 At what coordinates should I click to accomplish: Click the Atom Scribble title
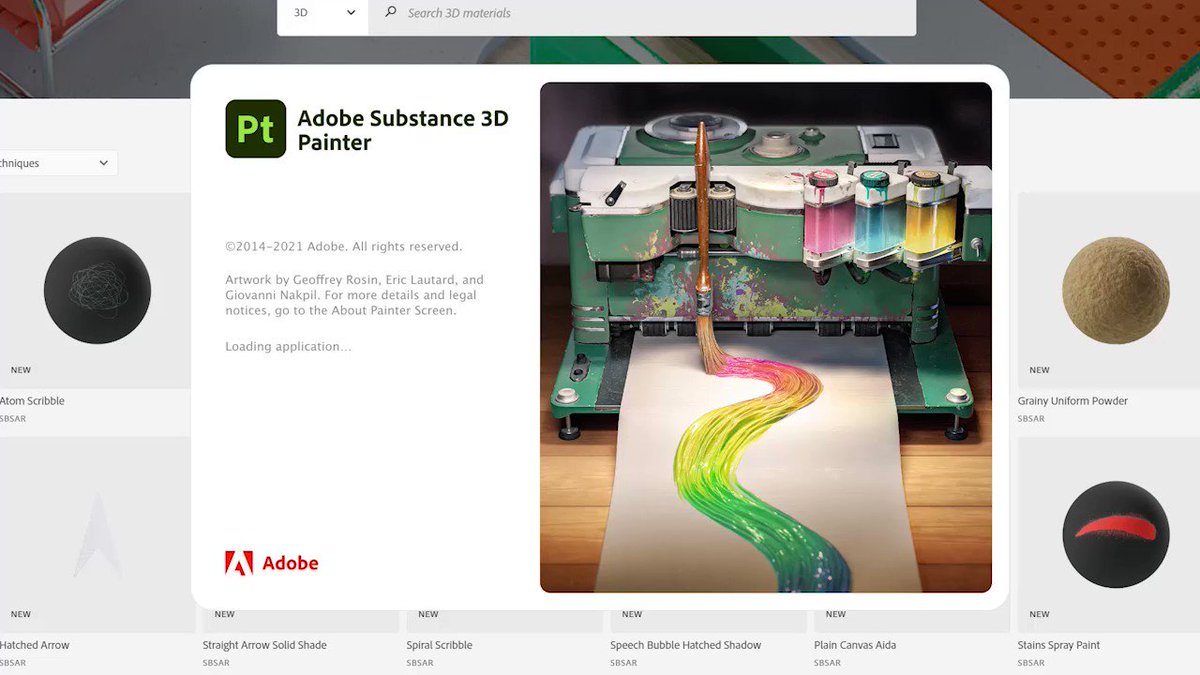(x=32, y=401)
